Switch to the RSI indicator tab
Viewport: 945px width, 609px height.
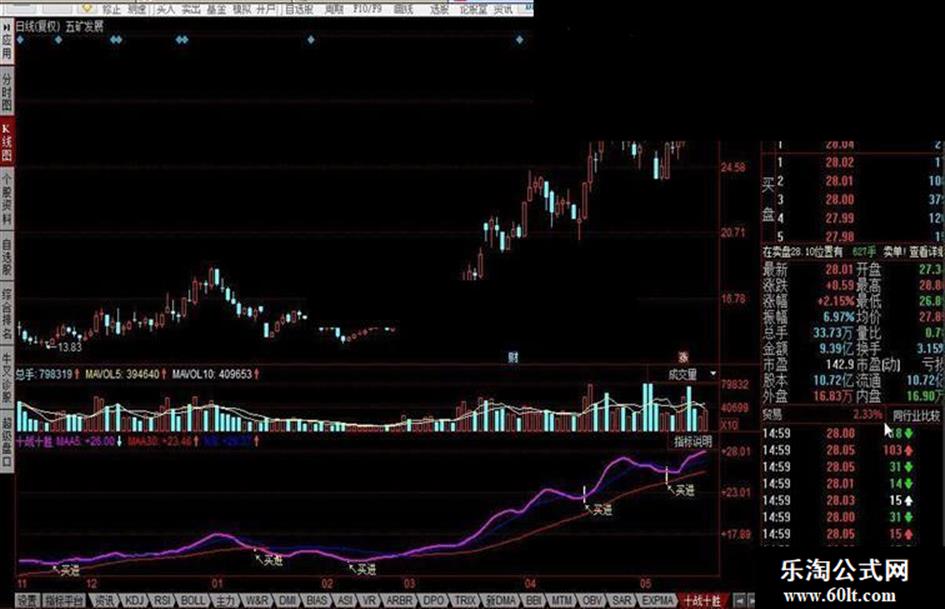(x=162, y=601)
